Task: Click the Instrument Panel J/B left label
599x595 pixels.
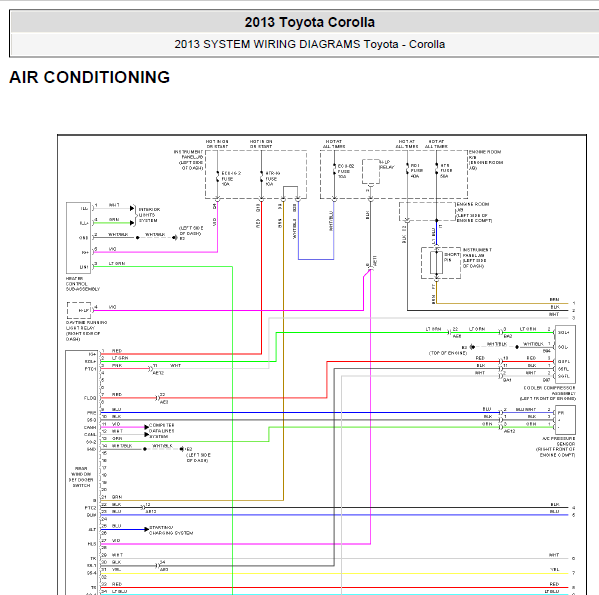Action: tap(189, 160)
